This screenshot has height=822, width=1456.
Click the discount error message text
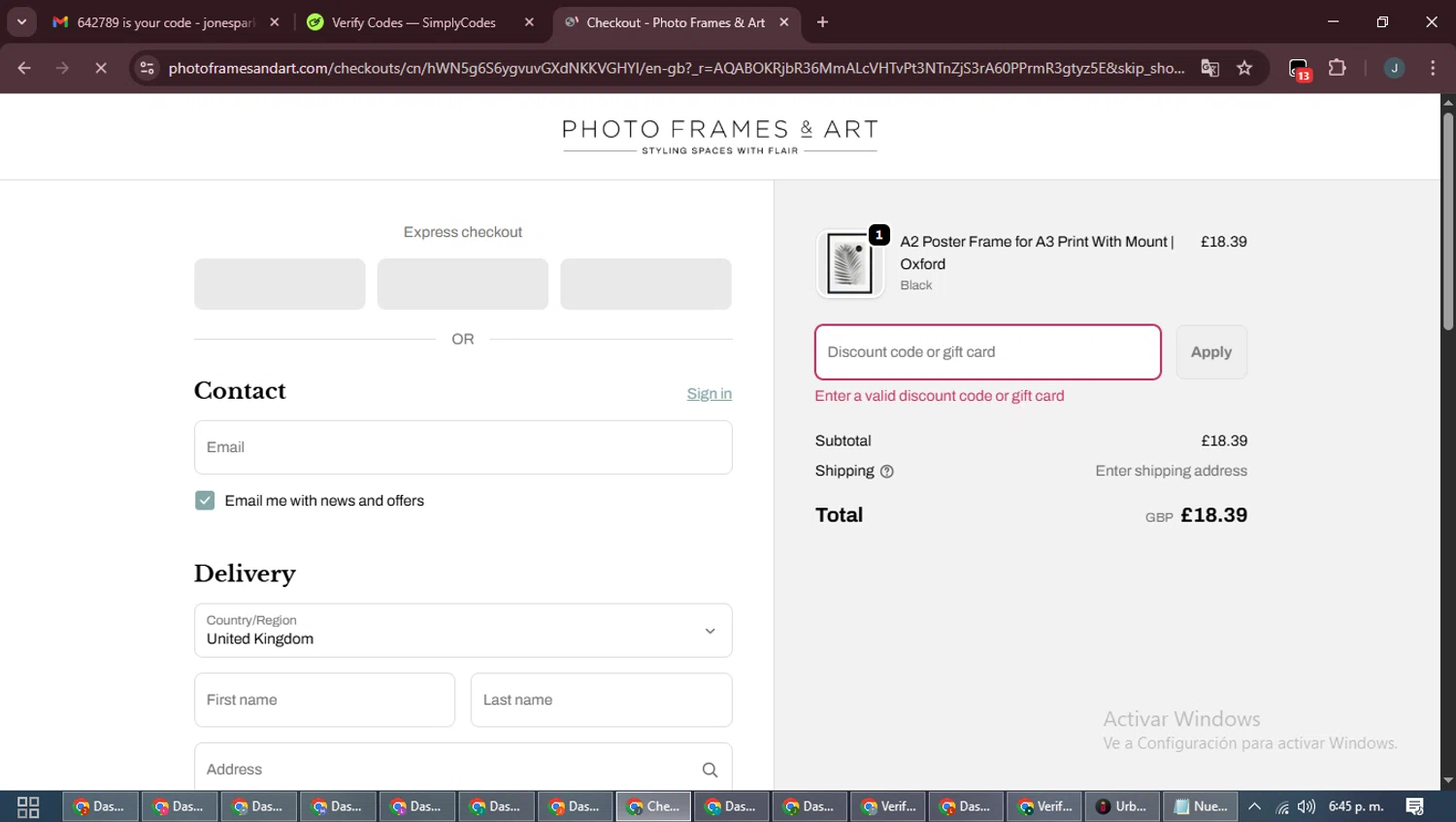tap(940, 396)
